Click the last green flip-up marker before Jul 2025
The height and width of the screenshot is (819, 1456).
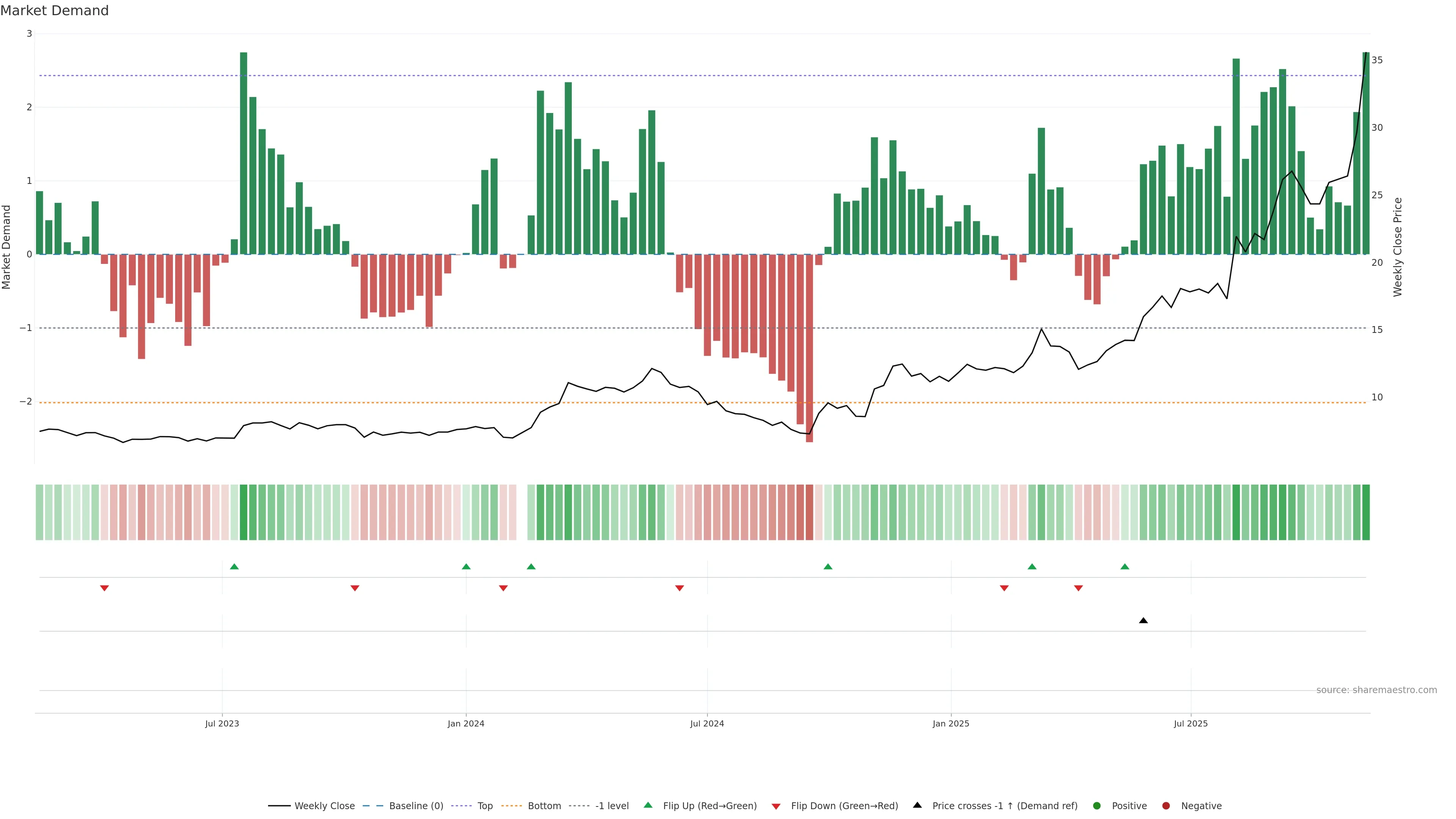click(x=1125, y=566)
